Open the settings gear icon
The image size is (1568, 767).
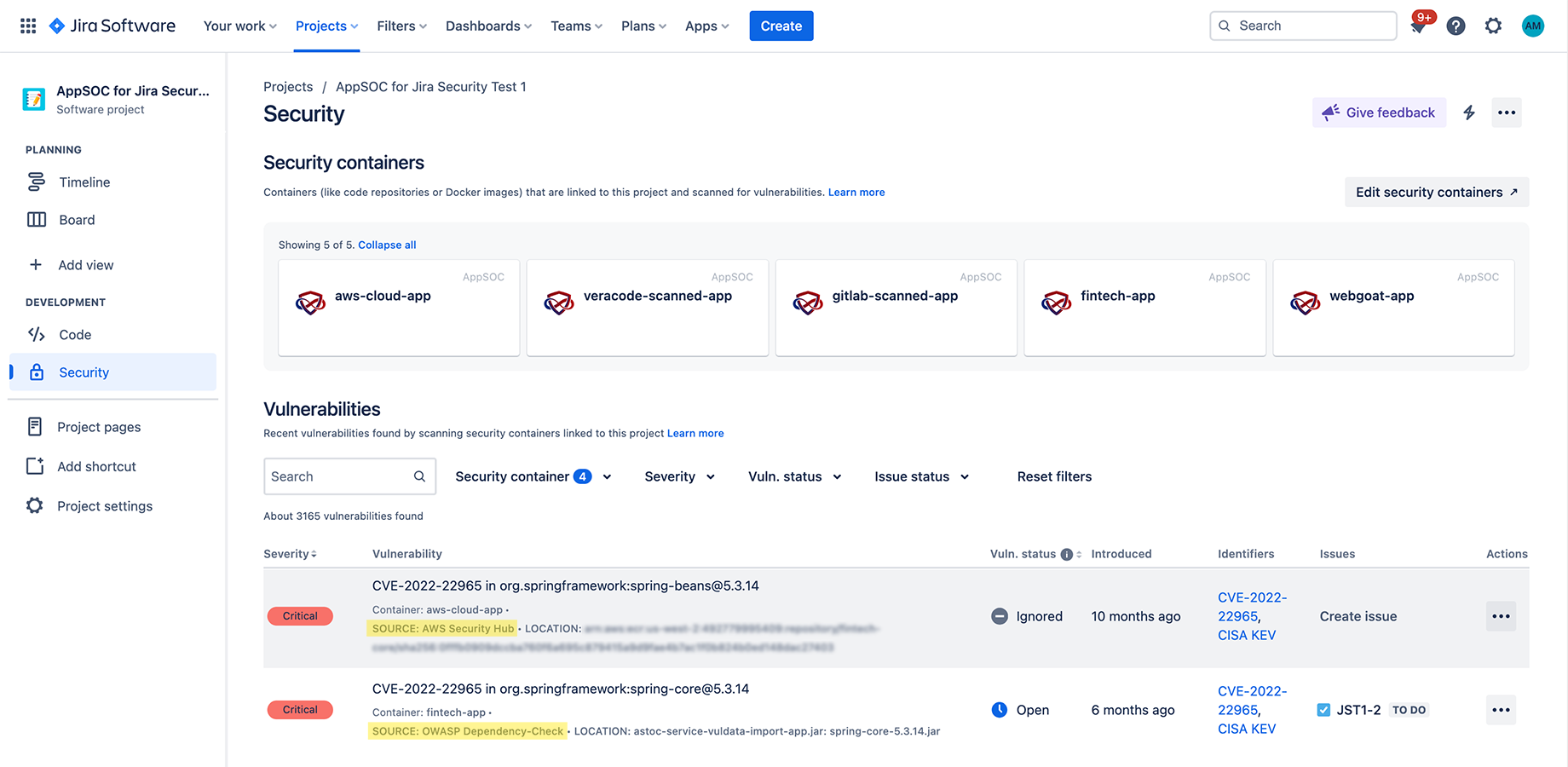1493,26
